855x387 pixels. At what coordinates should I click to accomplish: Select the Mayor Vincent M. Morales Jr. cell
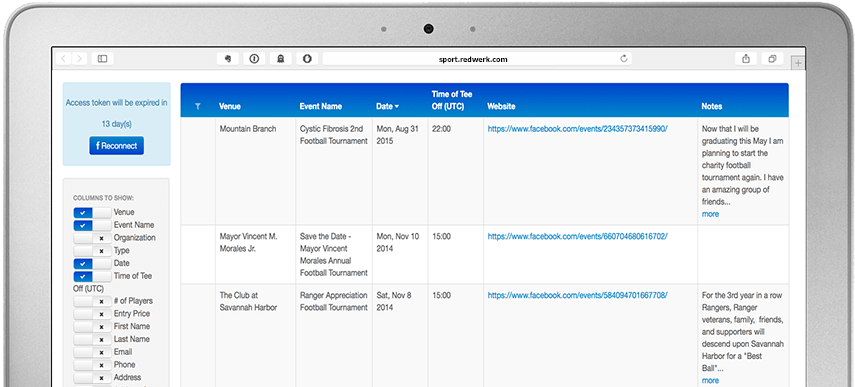256,254
